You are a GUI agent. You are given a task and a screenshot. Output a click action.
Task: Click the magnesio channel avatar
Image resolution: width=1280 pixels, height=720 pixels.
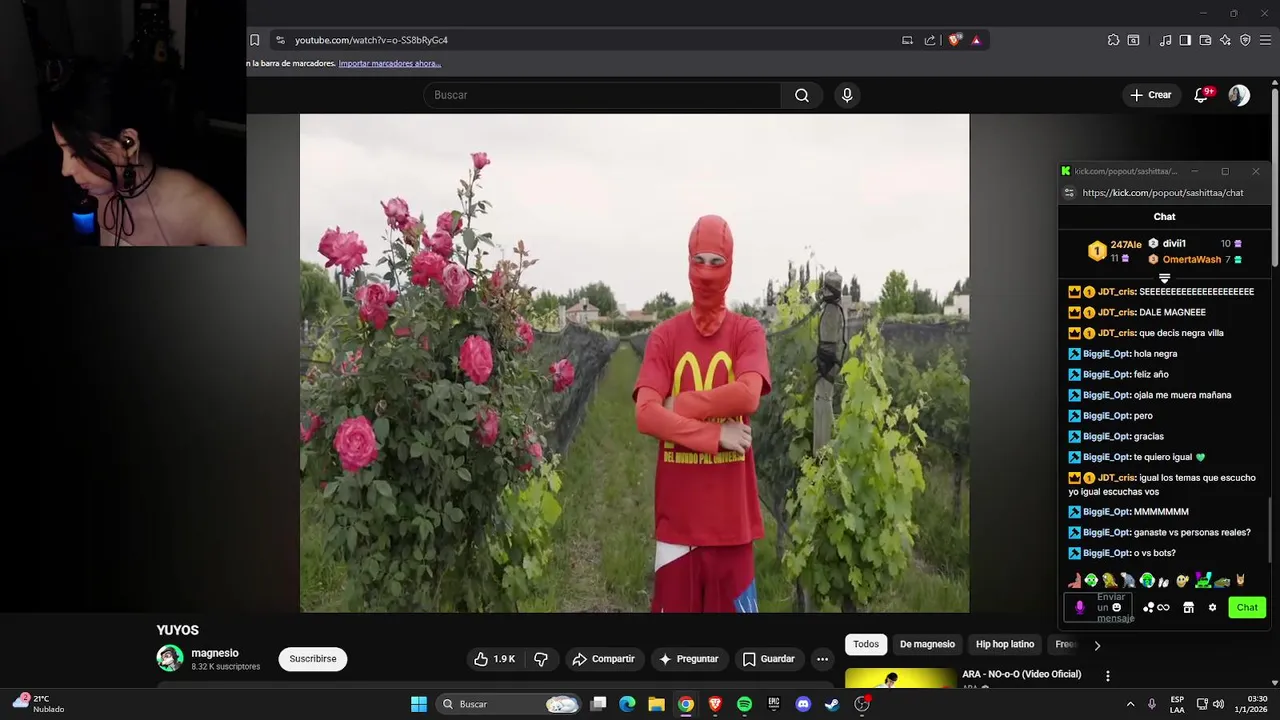tap(170, 658)
